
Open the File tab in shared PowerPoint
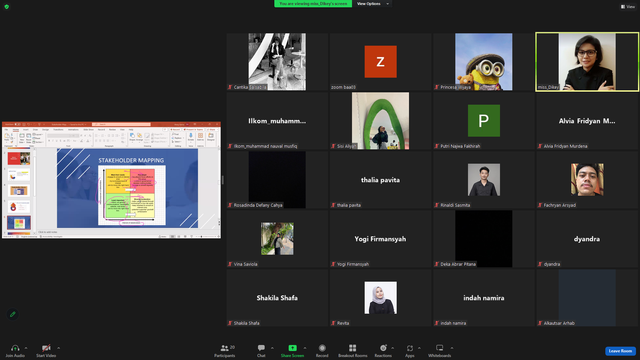click(x=7, y=130)
